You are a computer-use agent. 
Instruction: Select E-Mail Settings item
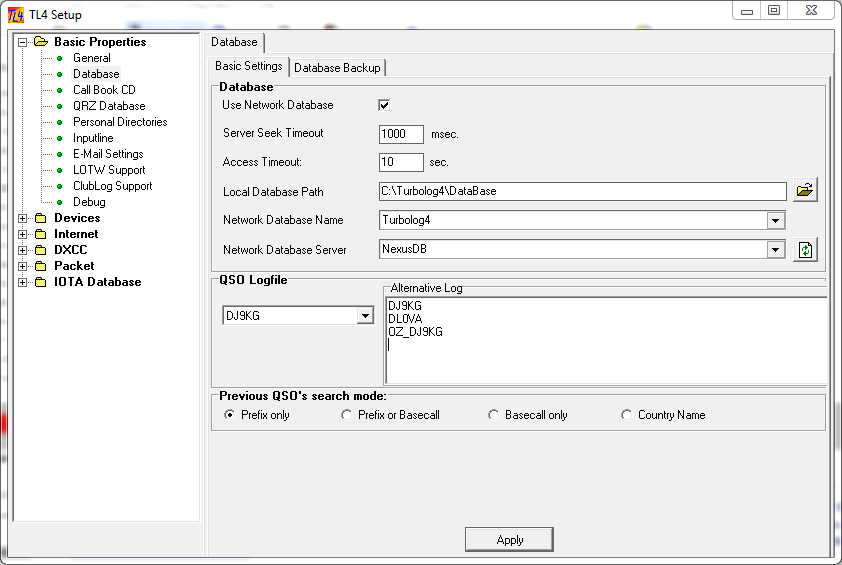point(108,154)
